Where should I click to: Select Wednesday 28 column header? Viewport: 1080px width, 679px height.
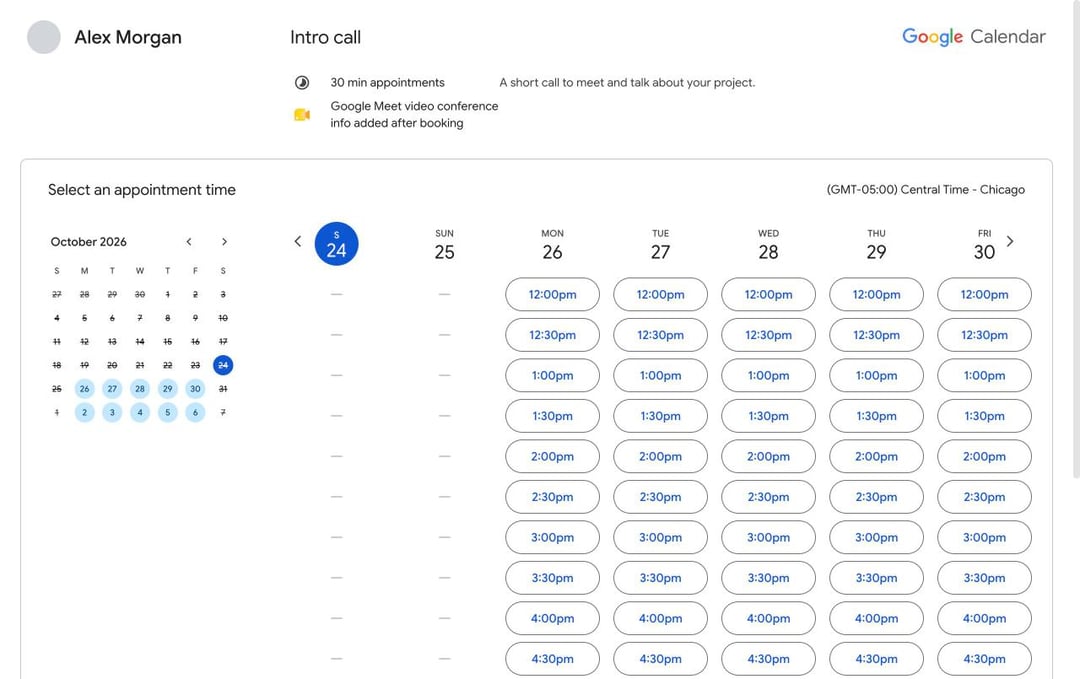tap(768, 245)
